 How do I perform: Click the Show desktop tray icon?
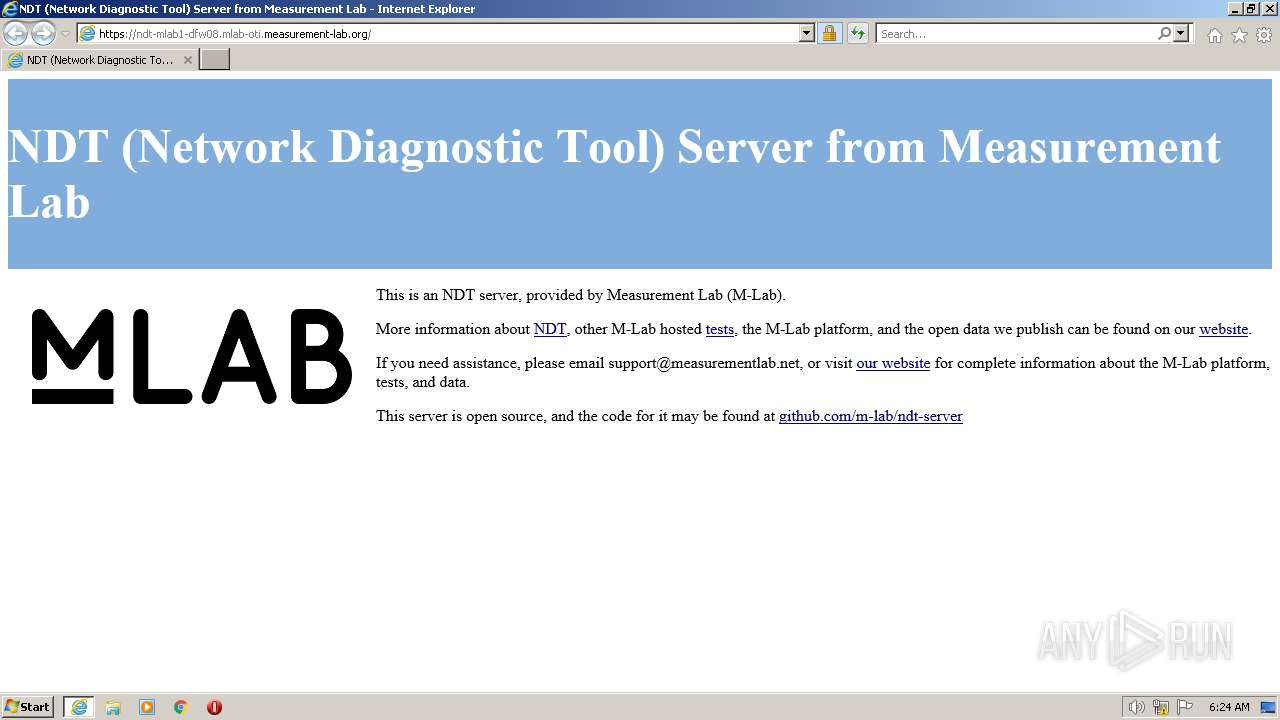(x=1269, y=707)
